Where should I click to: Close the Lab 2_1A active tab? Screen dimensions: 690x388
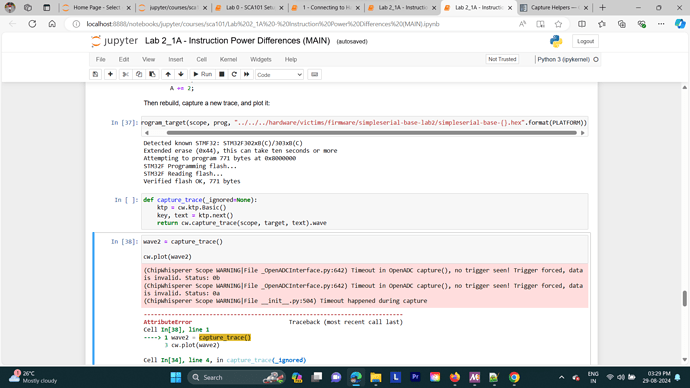point(510,8)
